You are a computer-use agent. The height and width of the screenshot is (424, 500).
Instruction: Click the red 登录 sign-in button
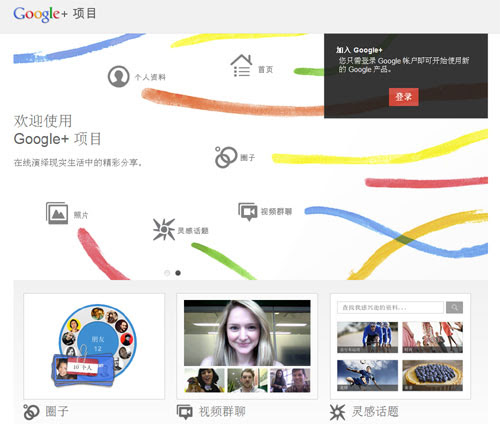point(403,97)
